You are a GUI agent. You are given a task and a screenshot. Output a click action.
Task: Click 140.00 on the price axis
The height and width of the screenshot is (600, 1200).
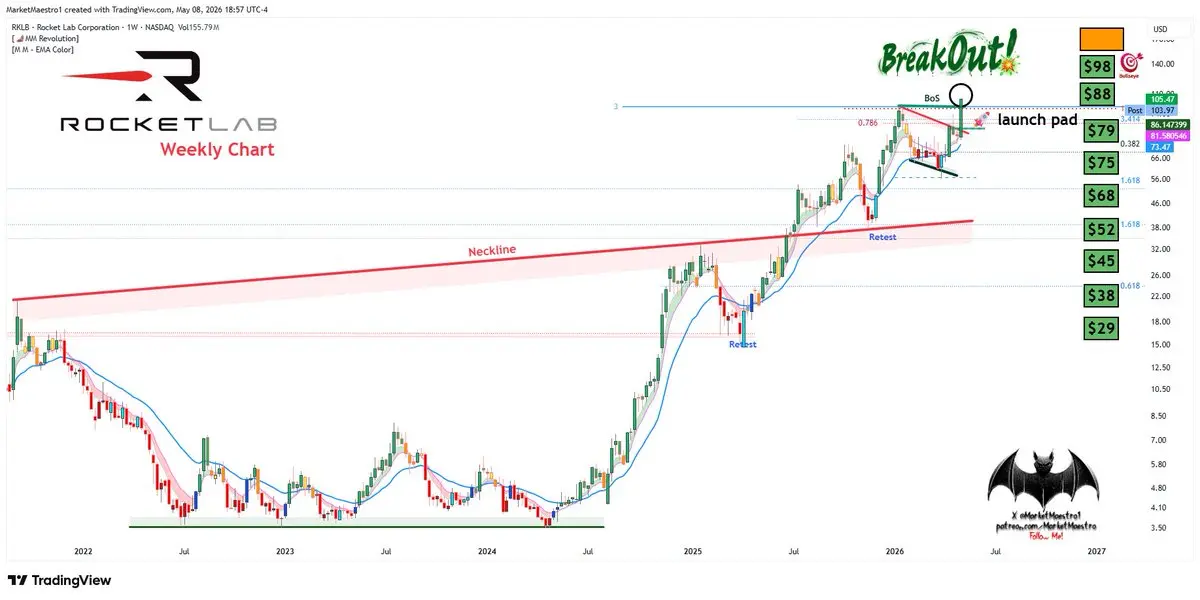coord(1161,63)
